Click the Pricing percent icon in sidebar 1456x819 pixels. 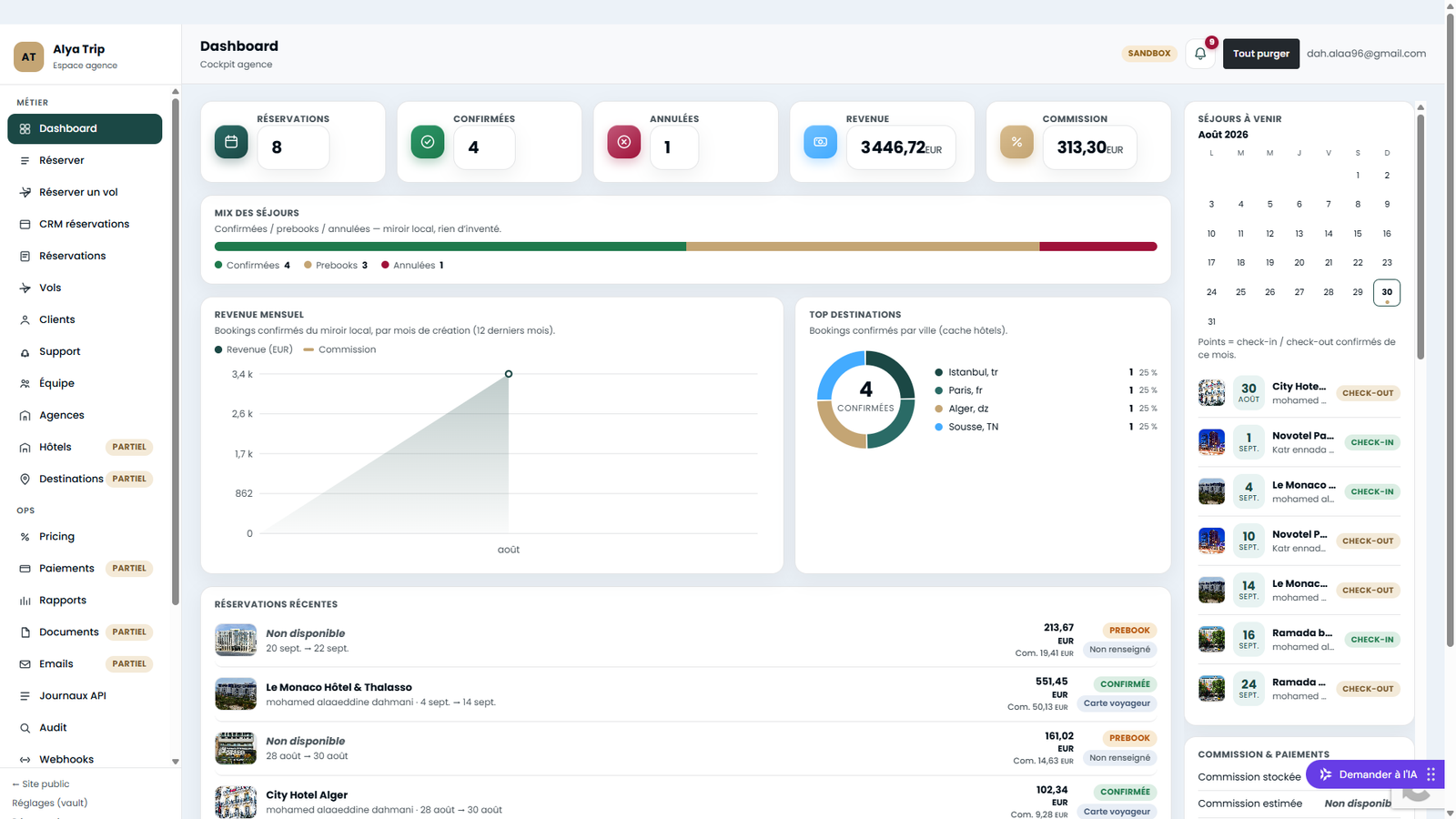coord(25,537)
